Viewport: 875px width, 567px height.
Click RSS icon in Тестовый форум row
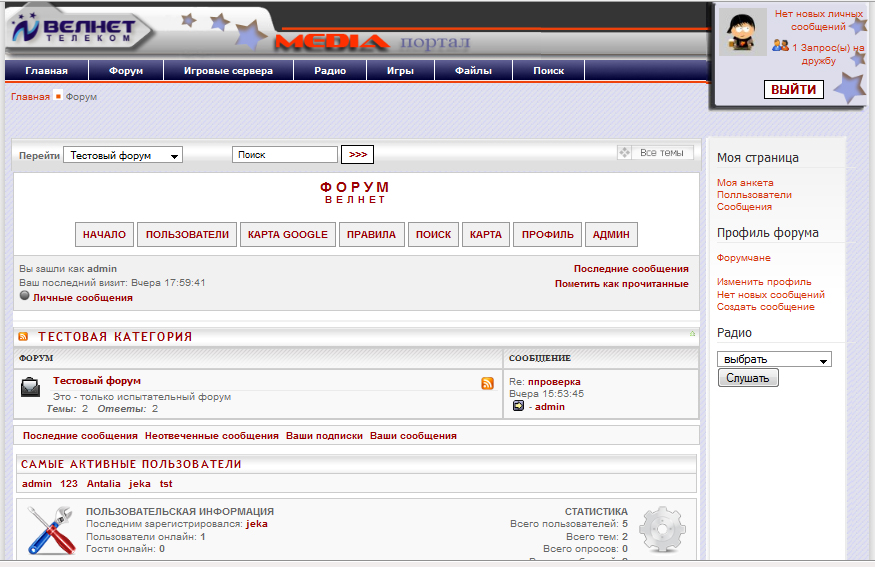pyautogui.click(x=487, y=383)
